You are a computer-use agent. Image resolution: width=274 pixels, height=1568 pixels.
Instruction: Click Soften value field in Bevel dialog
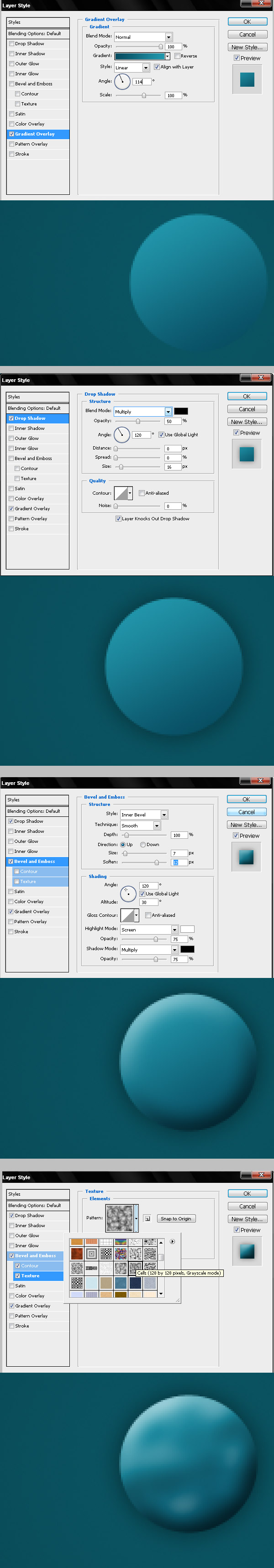[179, 862]
